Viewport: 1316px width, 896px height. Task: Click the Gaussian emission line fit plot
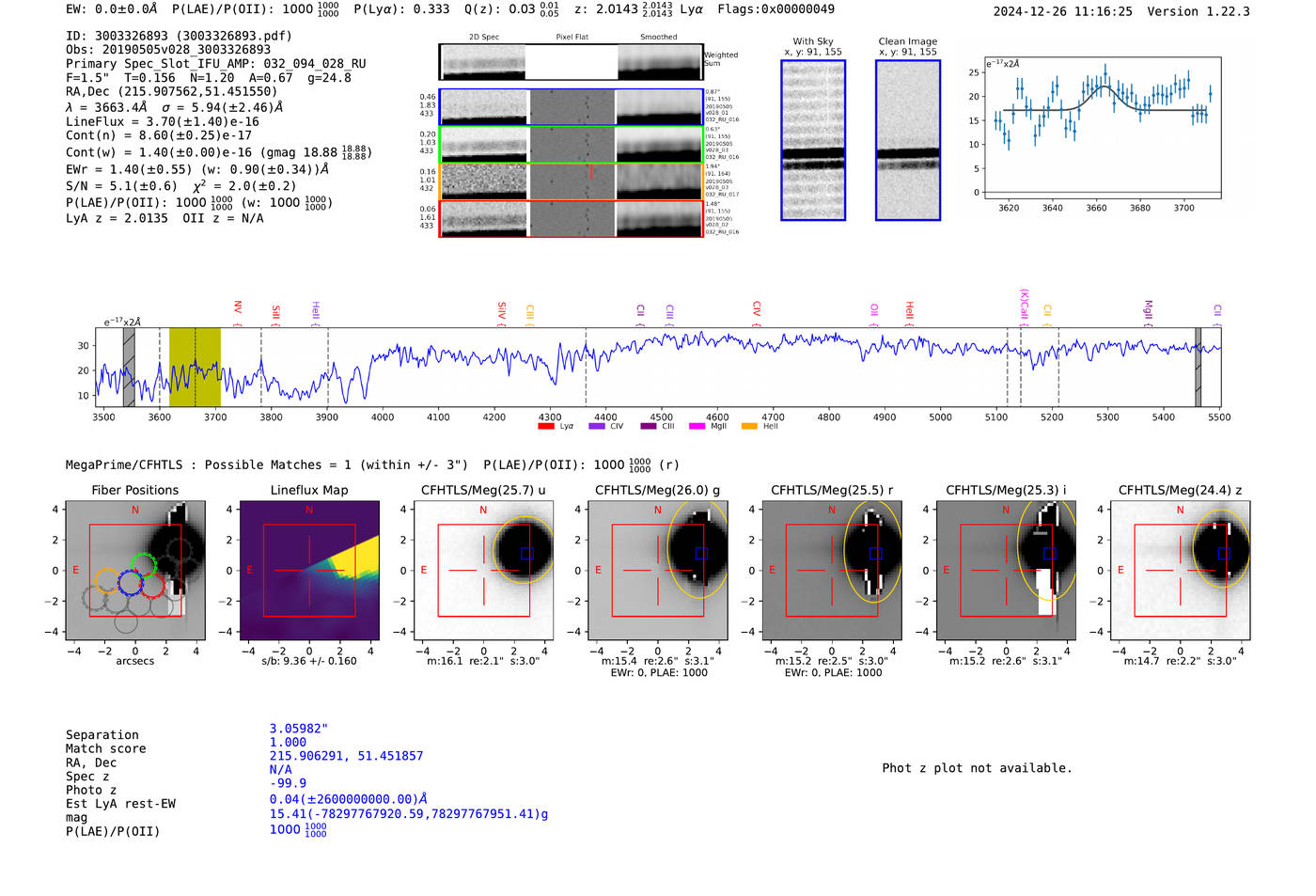1103,128
